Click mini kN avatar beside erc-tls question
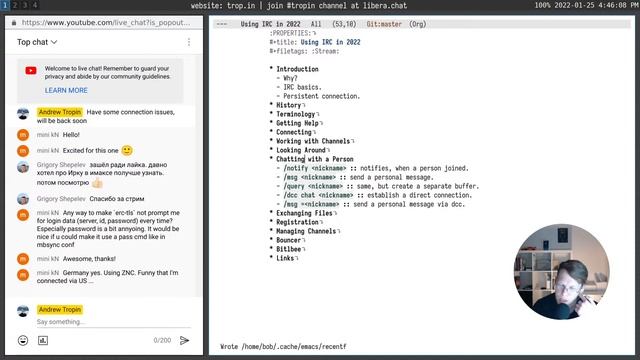The width and height of the screenshot is (640, 360). pyautogui.click(x=23, y=215)
